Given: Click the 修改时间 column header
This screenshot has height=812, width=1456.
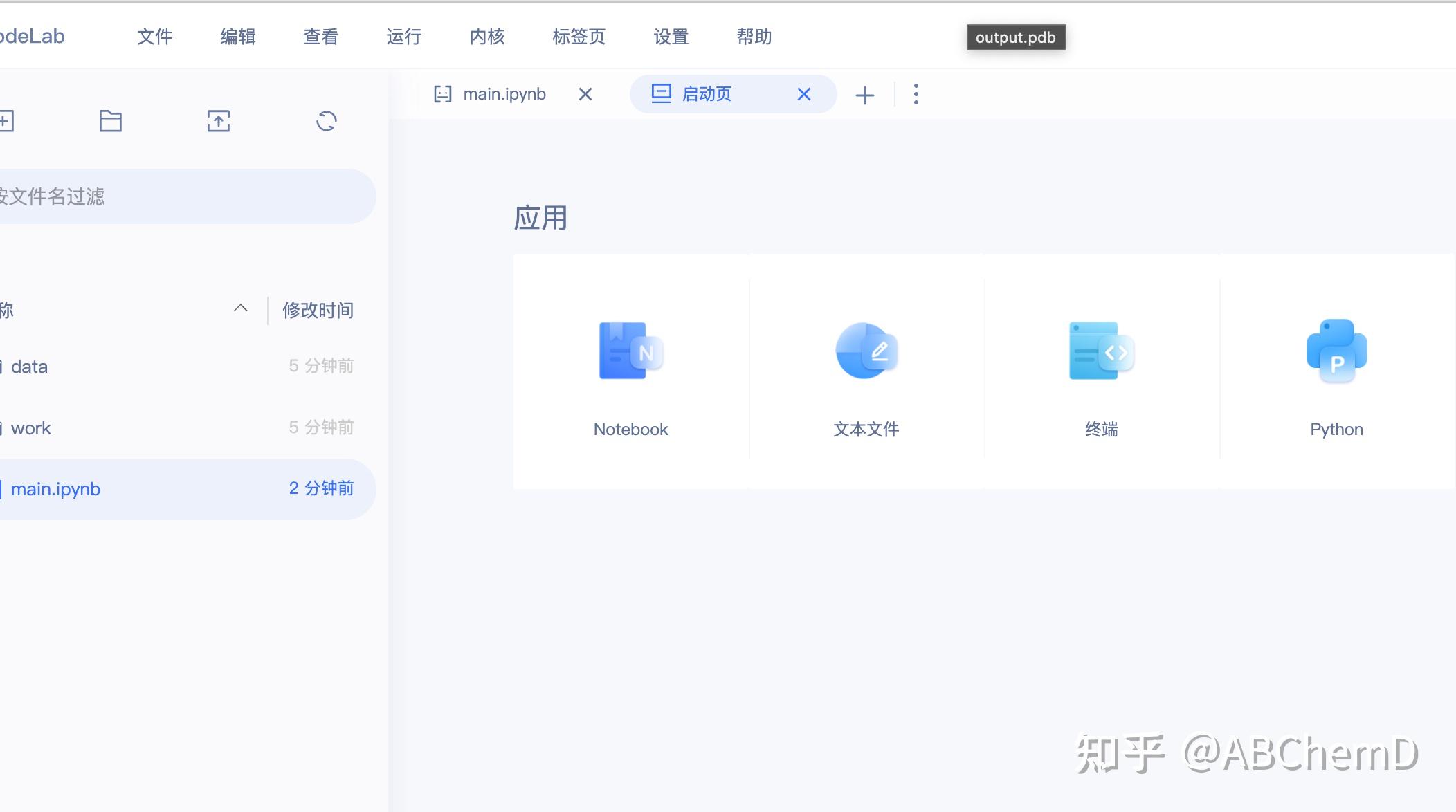Looking at the screenshot, I should click(x=318, y=310).
